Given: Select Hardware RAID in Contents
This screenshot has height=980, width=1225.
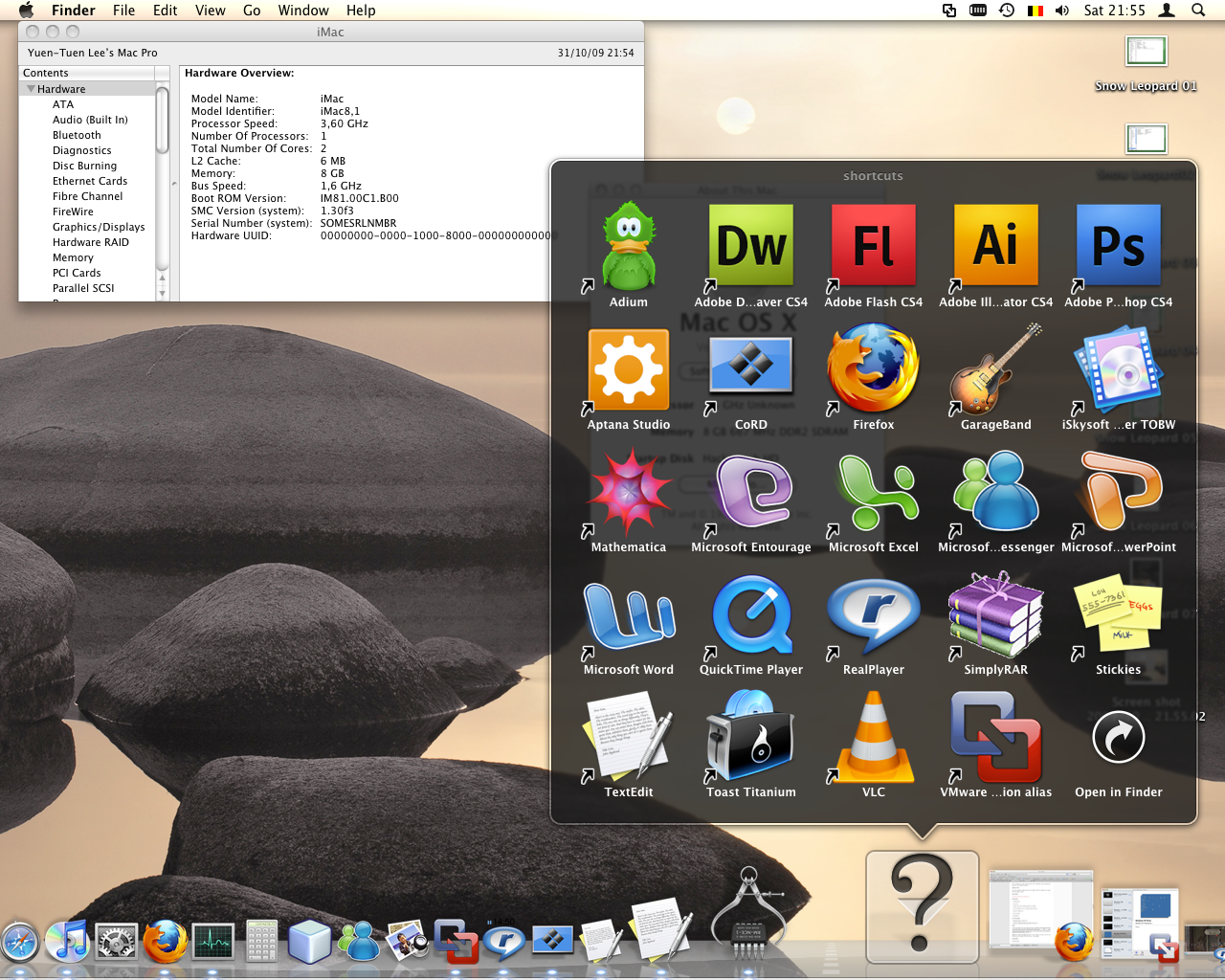Looking at the screenshot, I should pos(91,242).
